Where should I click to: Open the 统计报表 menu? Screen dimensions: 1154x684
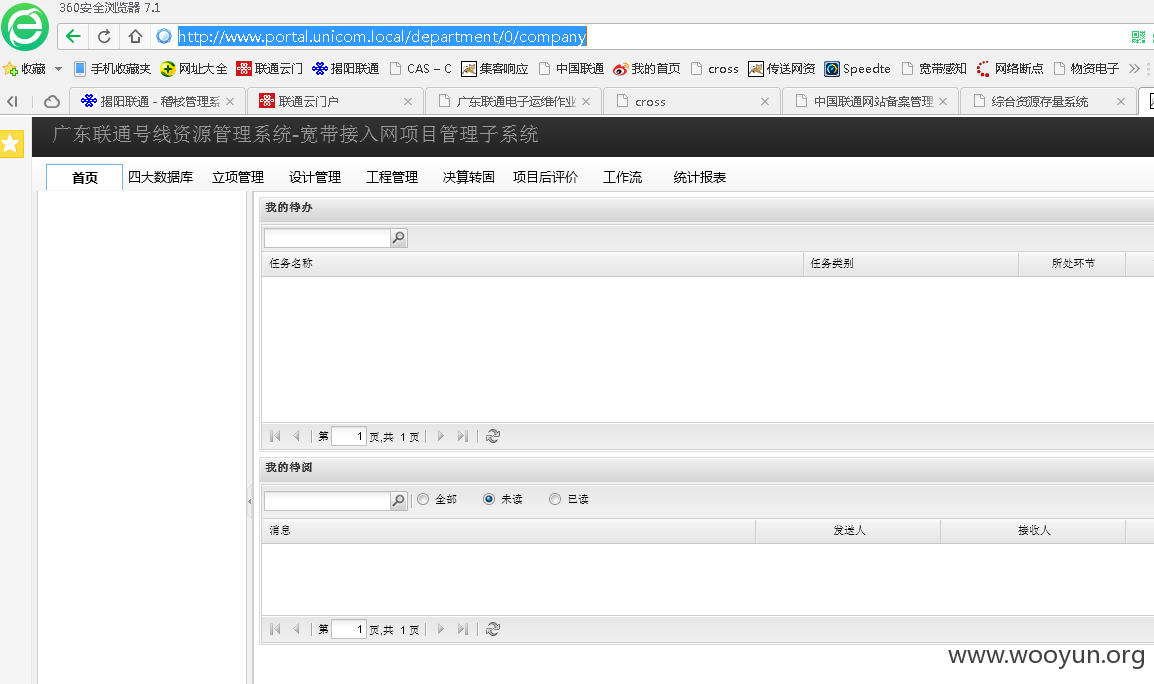coord(700,177)
